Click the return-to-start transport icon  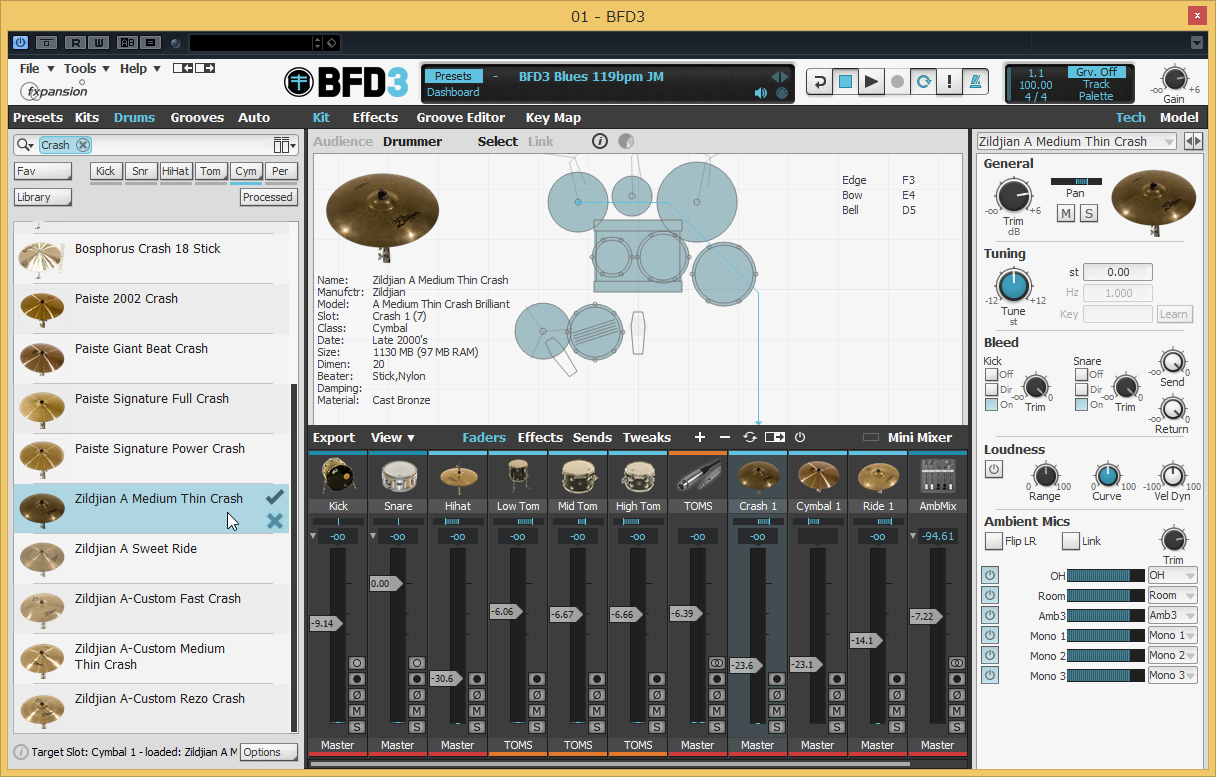point(820,82)
